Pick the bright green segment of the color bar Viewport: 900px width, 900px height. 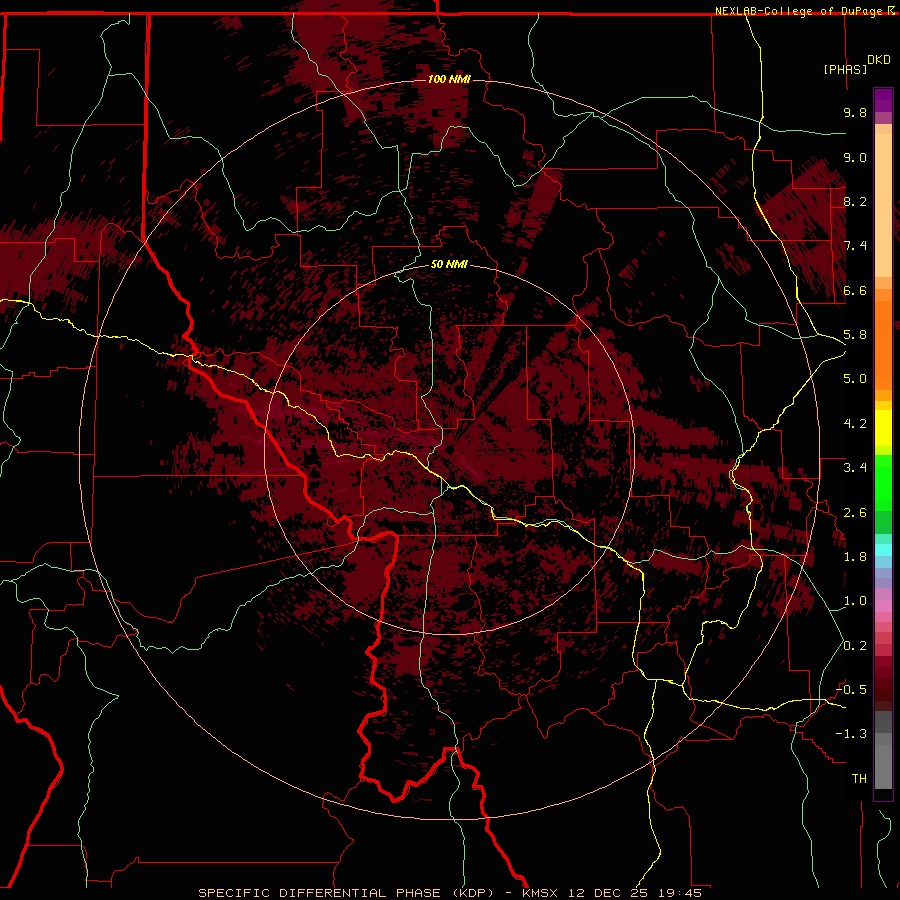(x=883, y=482)
